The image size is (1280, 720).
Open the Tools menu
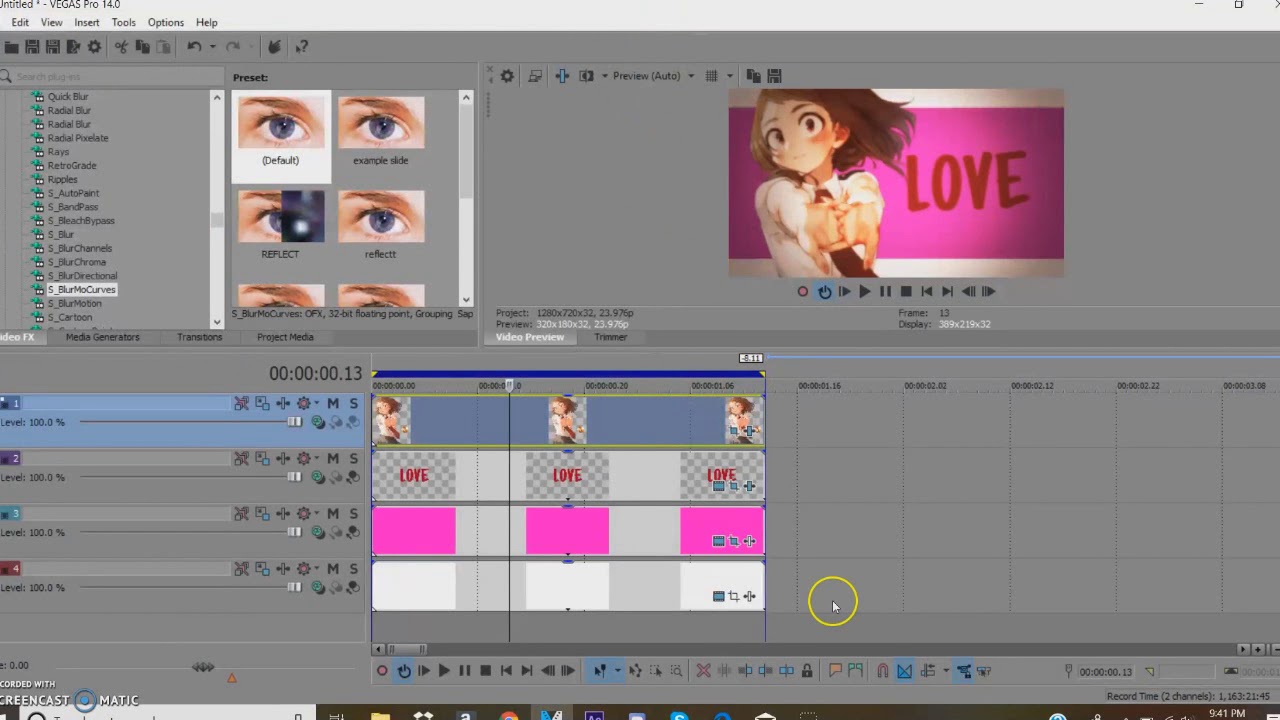124,22
